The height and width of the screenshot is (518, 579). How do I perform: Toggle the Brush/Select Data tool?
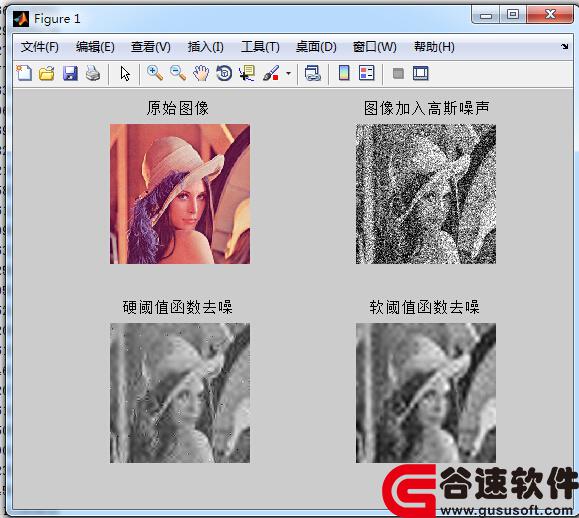(271, 73)
